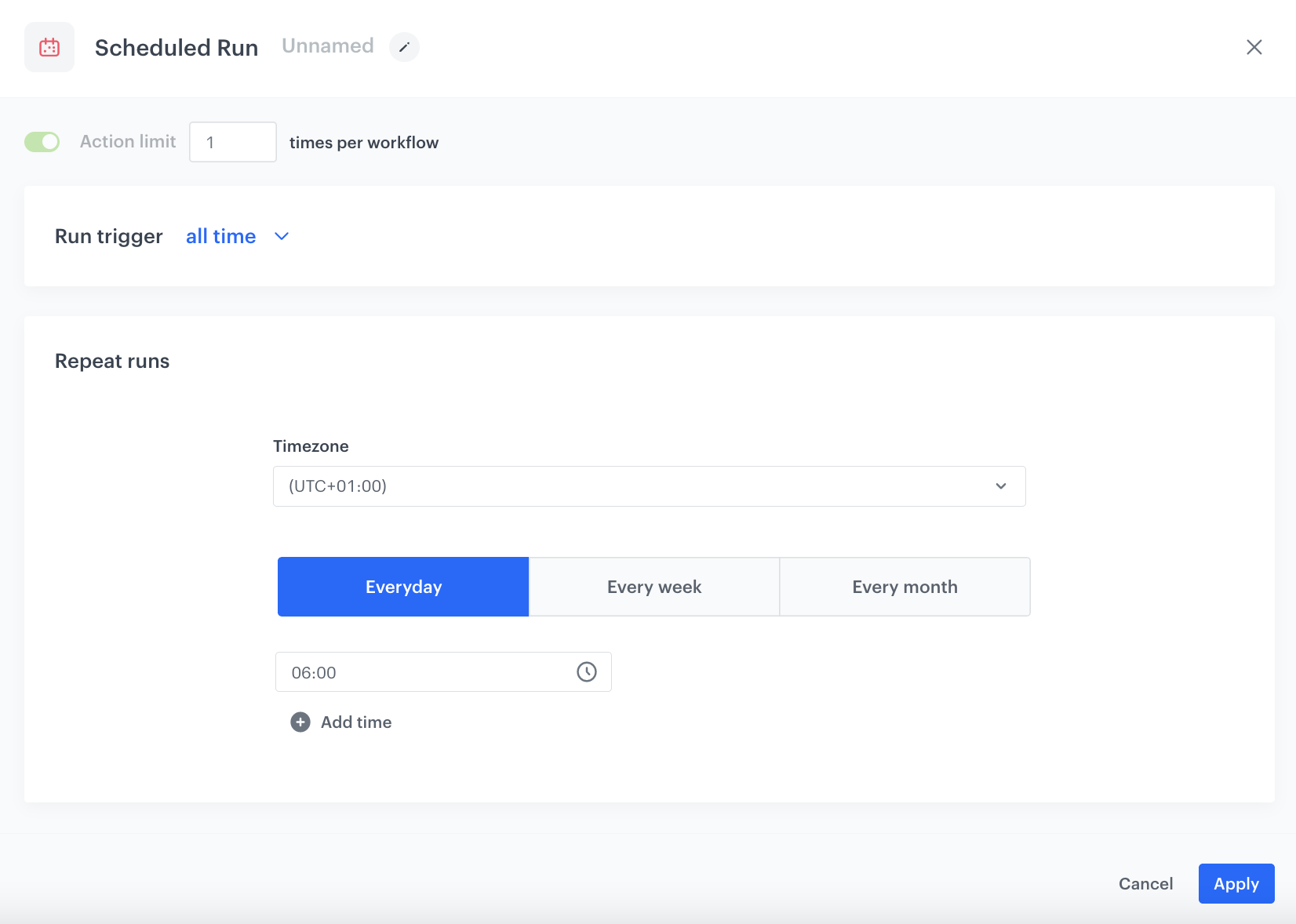Edit workflow name using the pencil icon
Screen dimensions: 1296x924
(404, 47)
